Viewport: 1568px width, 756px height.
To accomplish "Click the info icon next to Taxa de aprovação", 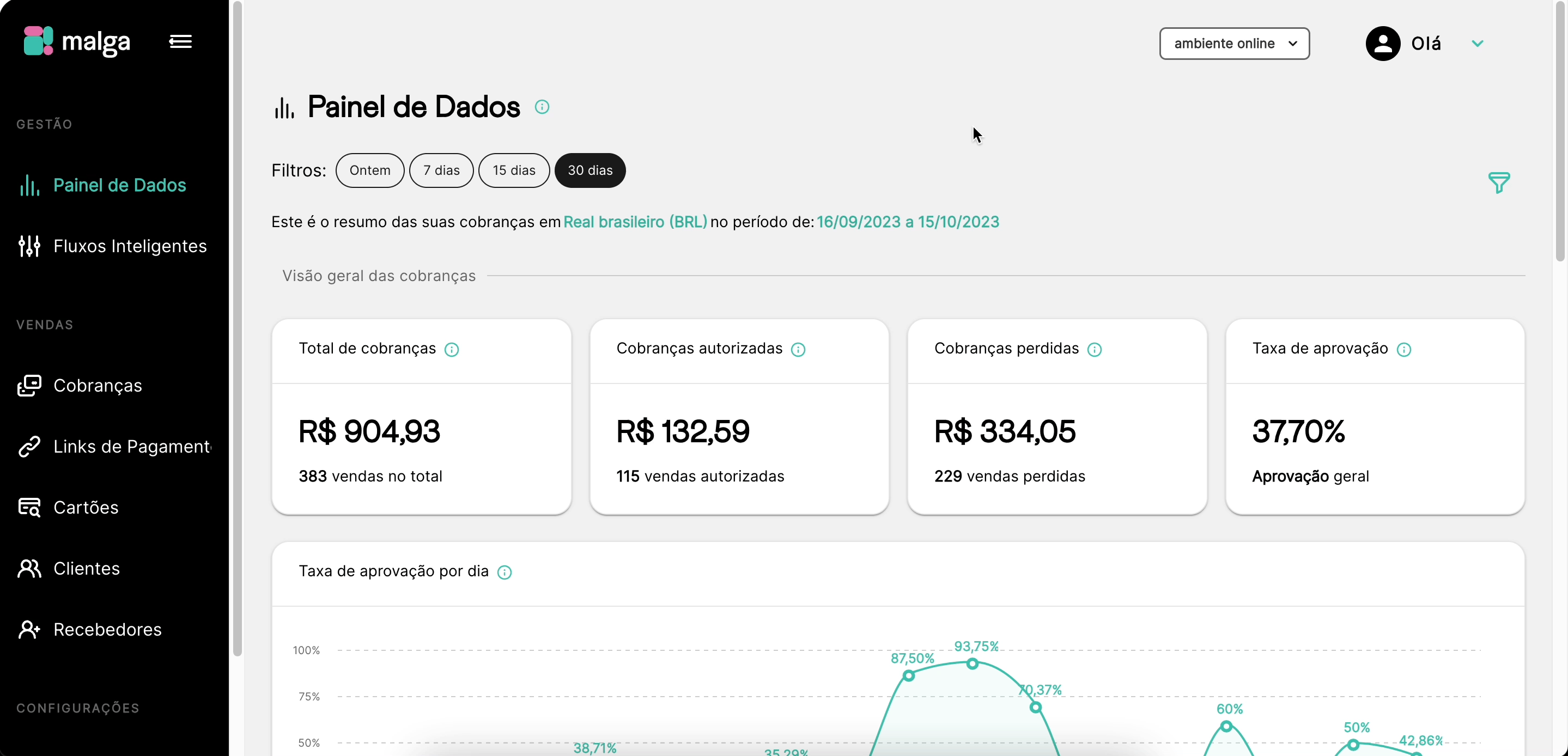I will pos(1403,349).
